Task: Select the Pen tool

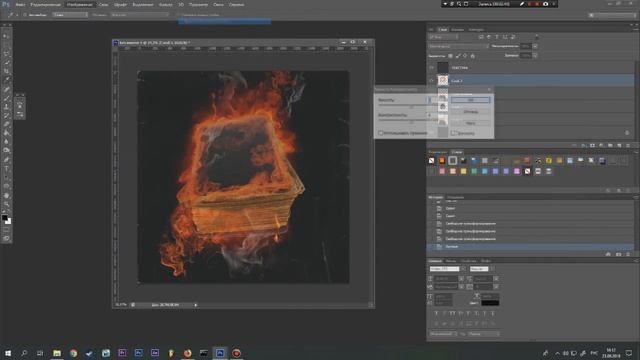Action: [x=7, y=160]
